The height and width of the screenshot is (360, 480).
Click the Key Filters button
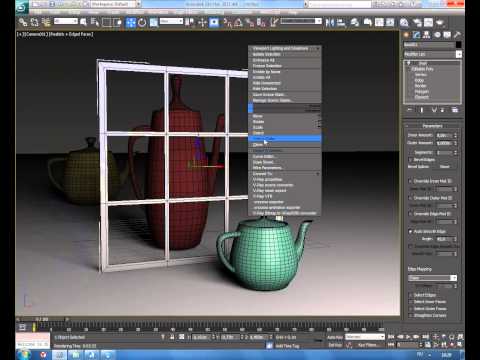(367, 345)
